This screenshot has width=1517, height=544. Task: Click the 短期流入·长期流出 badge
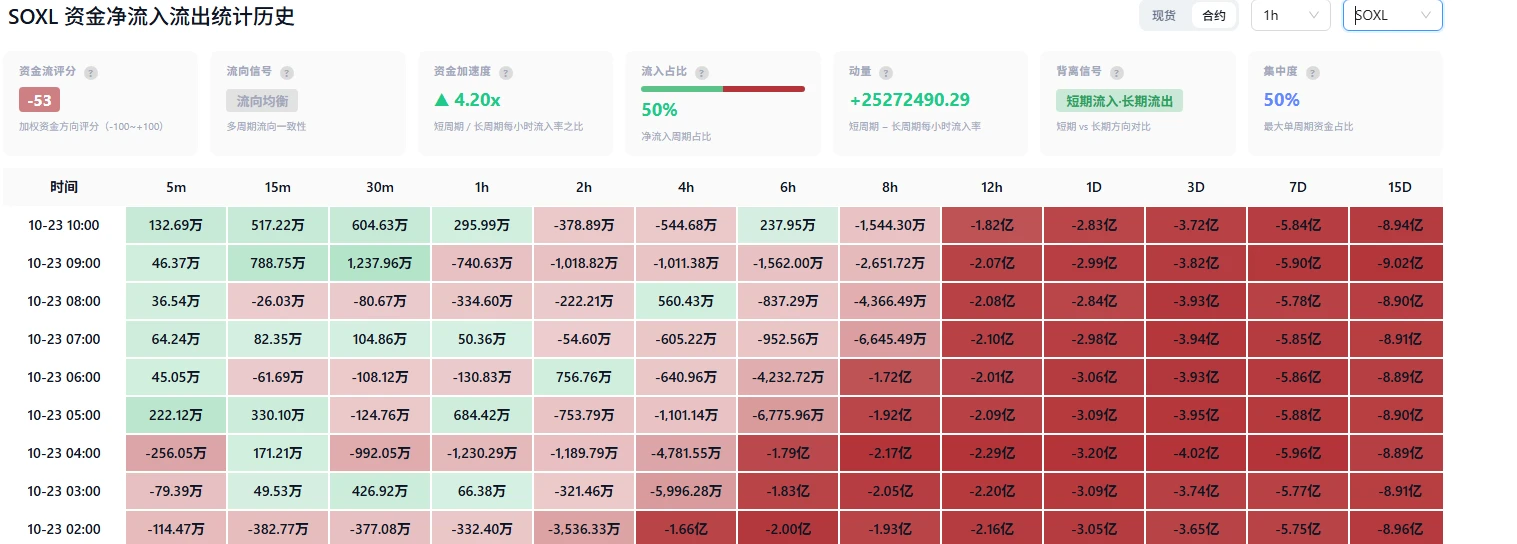tap(1120, 101)
